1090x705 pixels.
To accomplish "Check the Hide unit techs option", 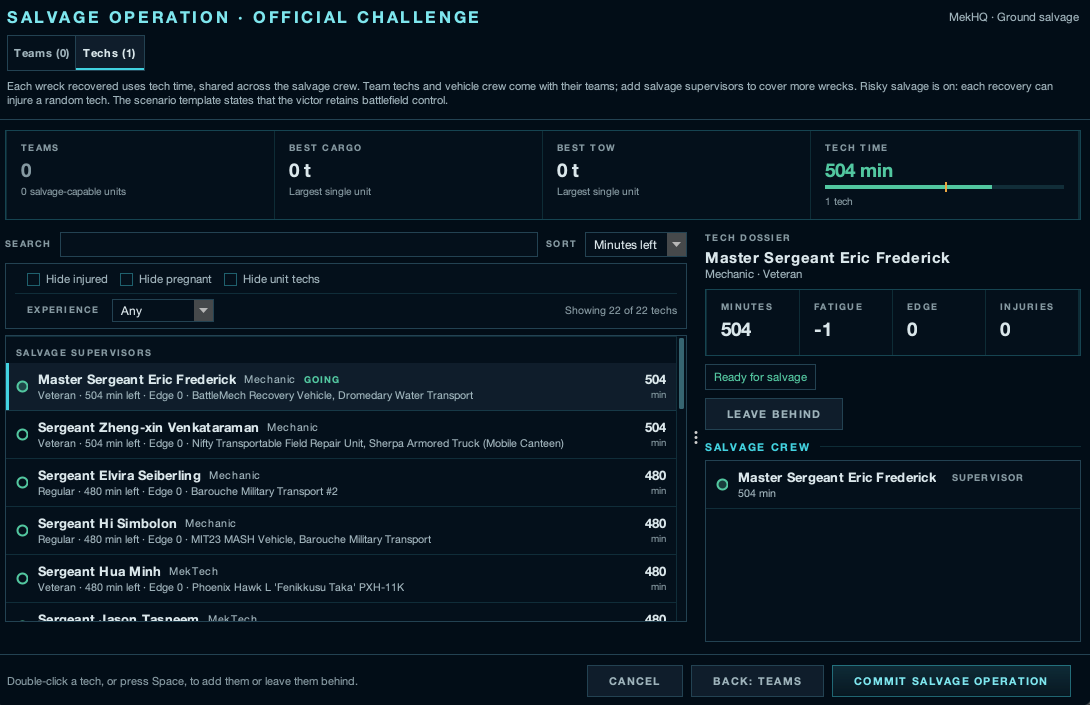I will [x=231, y=279].
